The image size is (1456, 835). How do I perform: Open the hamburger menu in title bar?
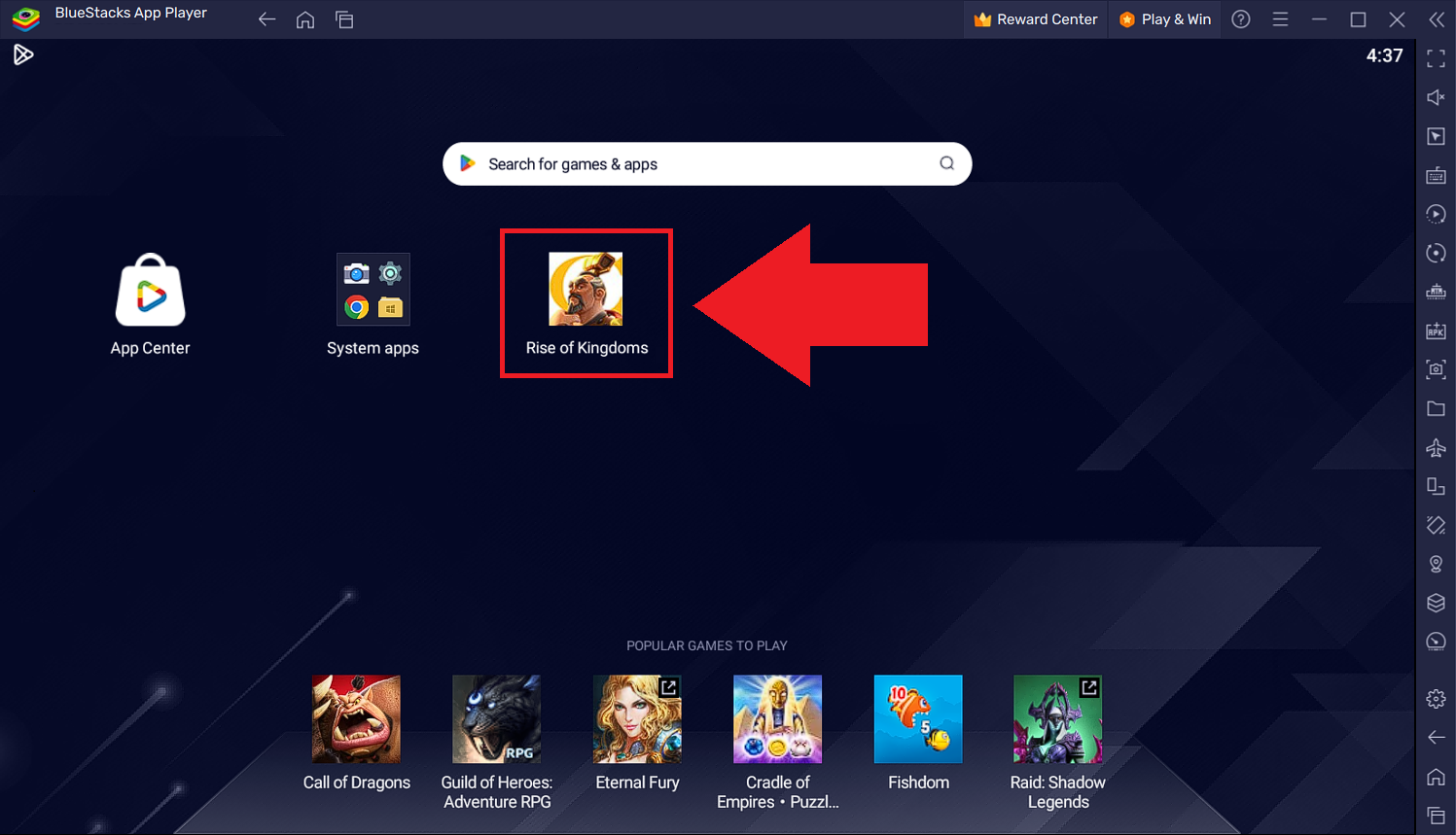(1280, 19)
